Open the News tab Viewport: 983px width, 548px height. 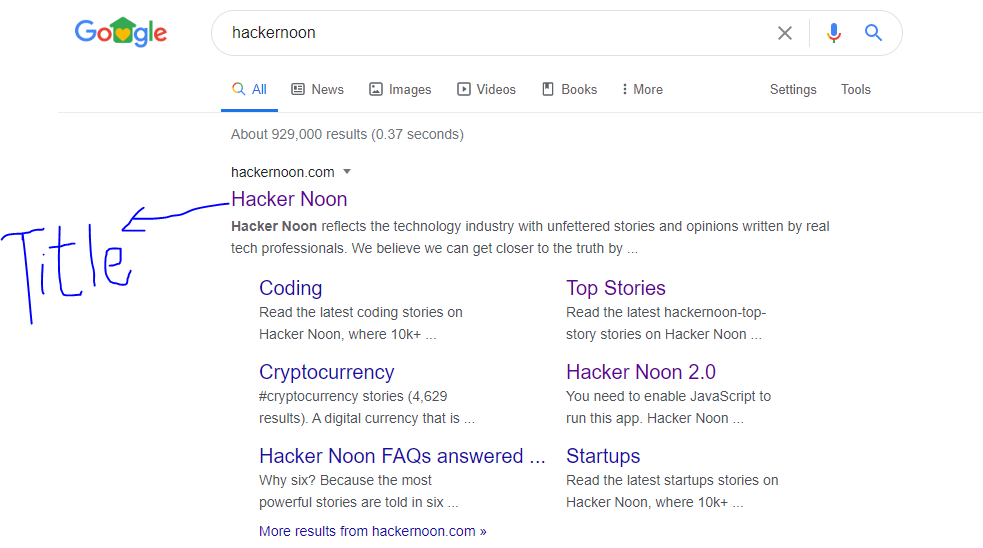317,89
